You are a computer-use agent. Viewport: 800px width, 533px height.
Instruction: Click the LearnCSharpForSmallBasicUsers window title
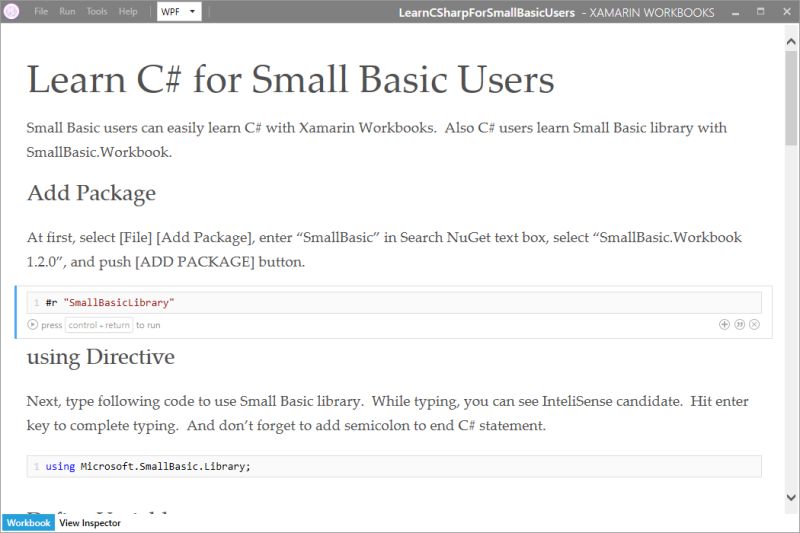[x=487, y=13]
